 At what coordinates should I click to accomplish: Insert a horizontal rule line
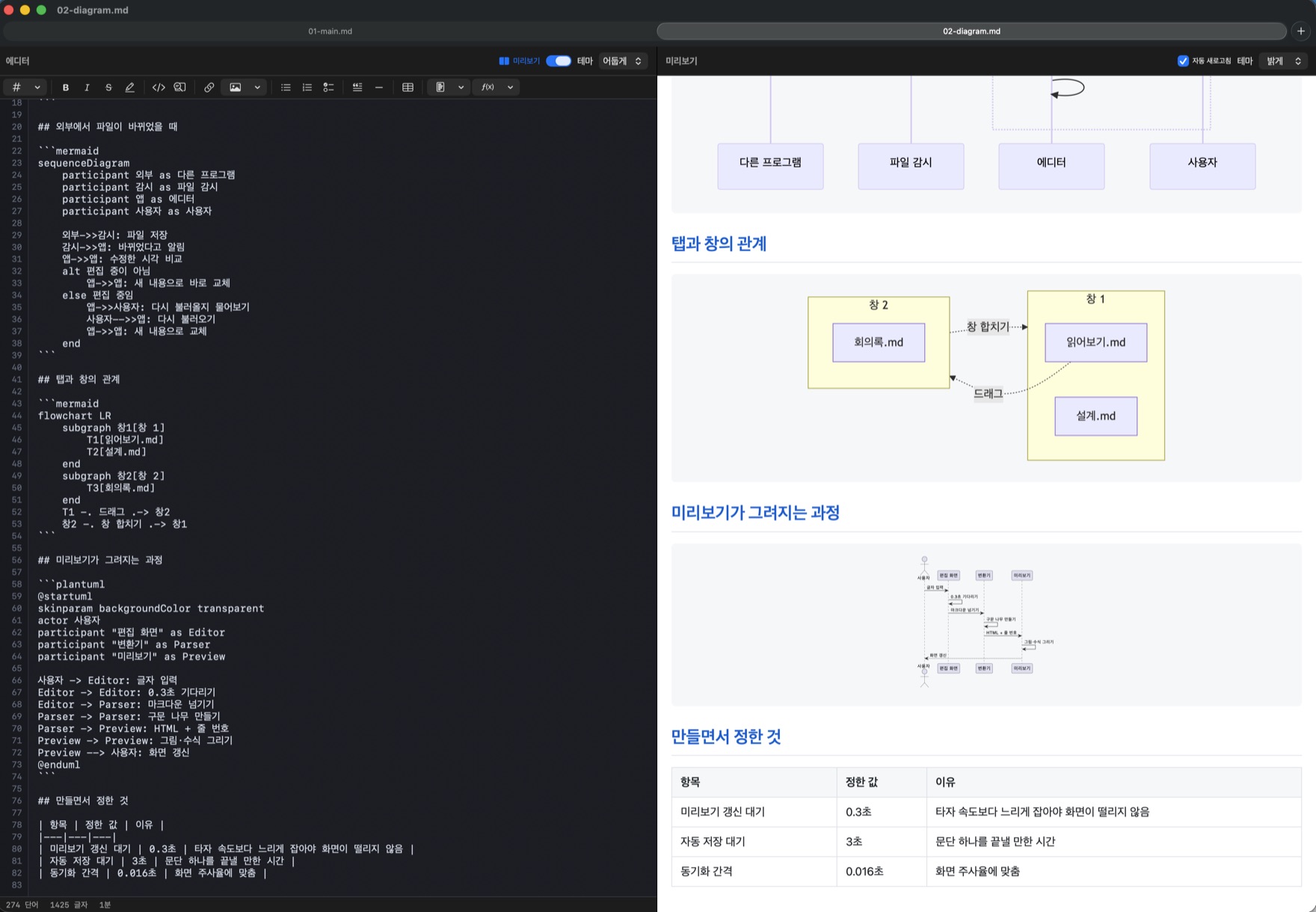point(379,87)
